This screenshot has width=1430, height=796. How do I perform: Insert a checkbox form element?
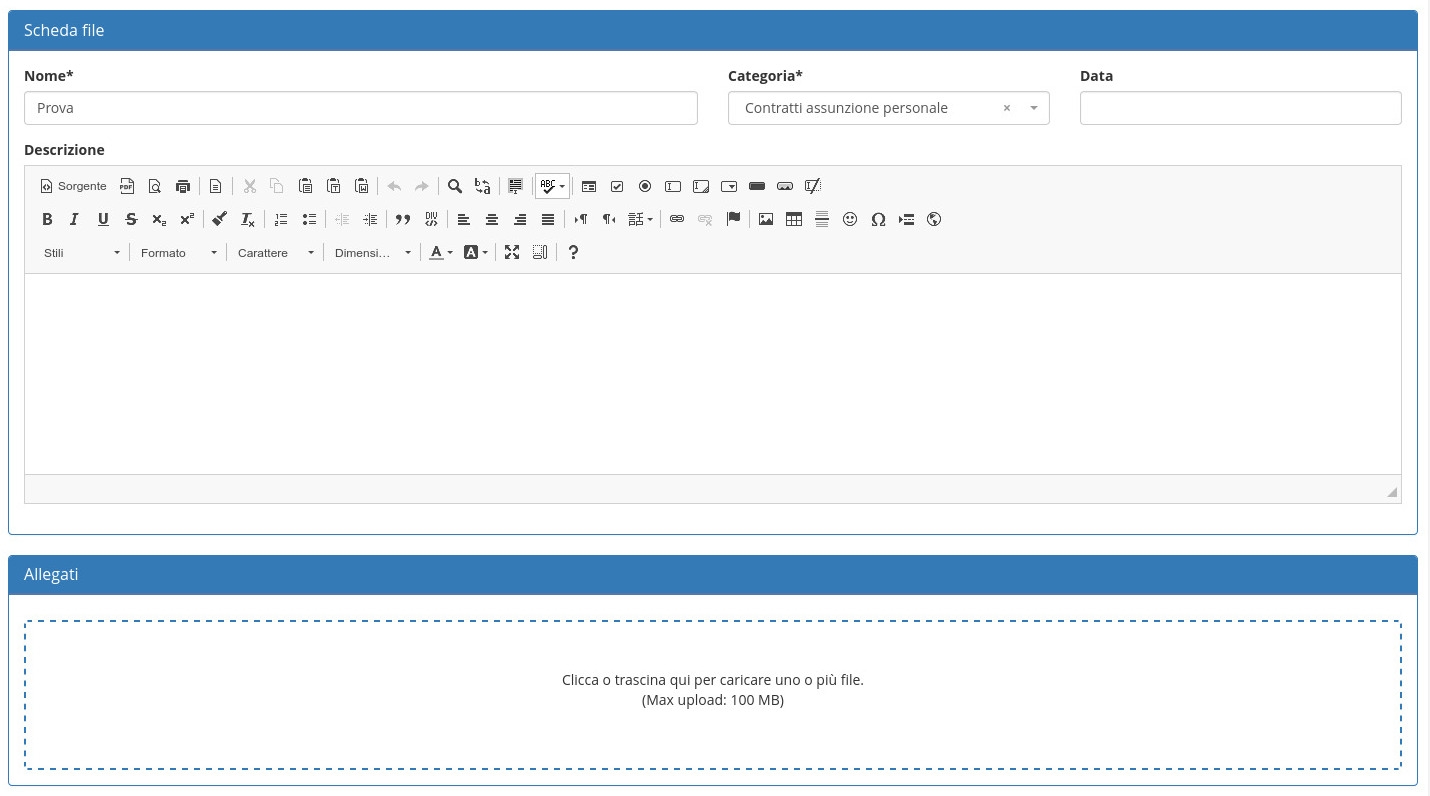[617, 186]
